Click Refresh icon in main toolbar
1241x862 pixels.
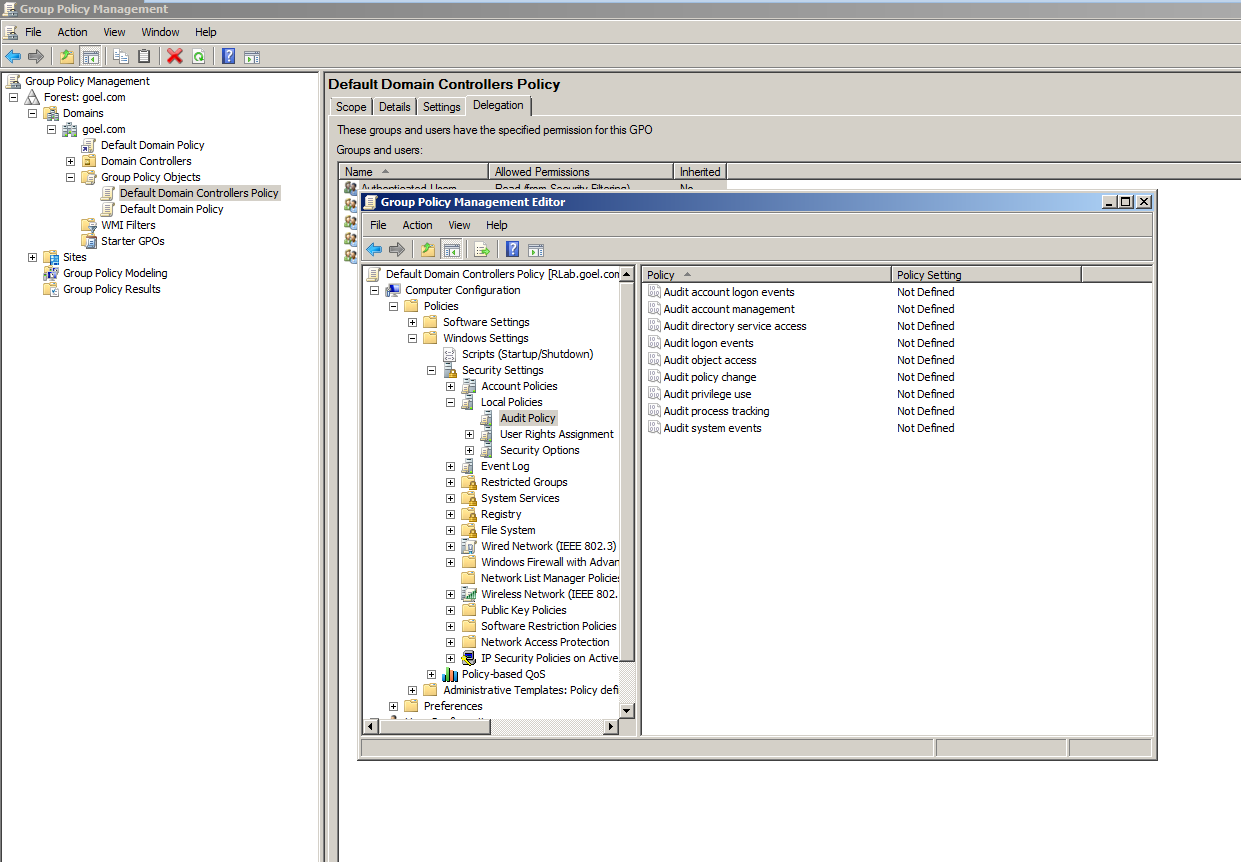pyautogui.click(x=198, y=56)
